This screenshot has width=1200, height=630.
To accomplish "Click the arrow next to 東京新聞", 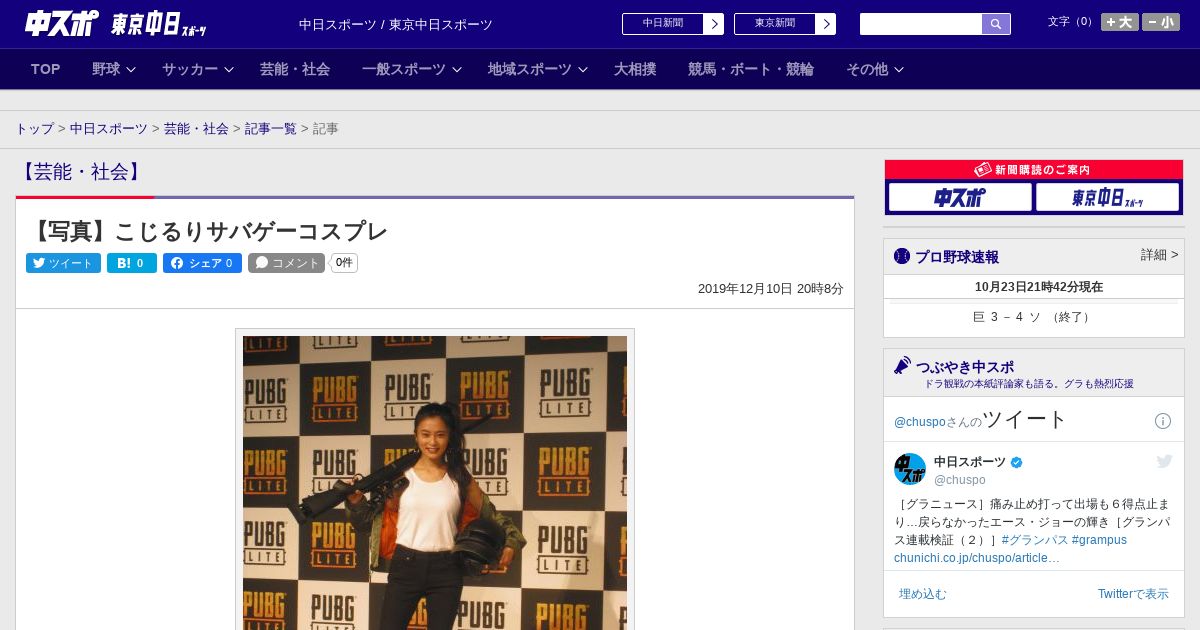I will (826, 24).
